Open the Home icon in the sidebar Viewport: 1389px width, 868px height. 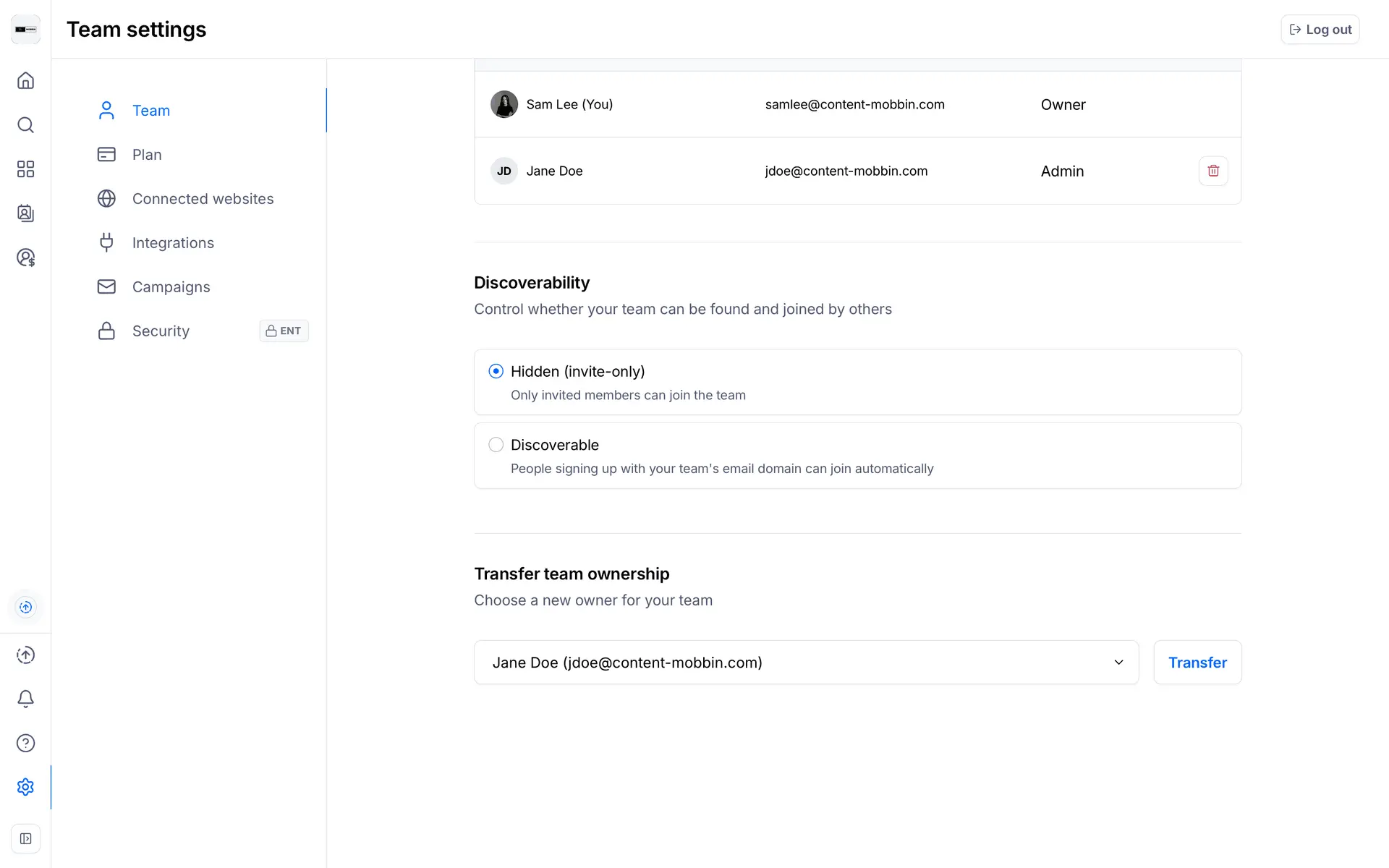[25, 80]
